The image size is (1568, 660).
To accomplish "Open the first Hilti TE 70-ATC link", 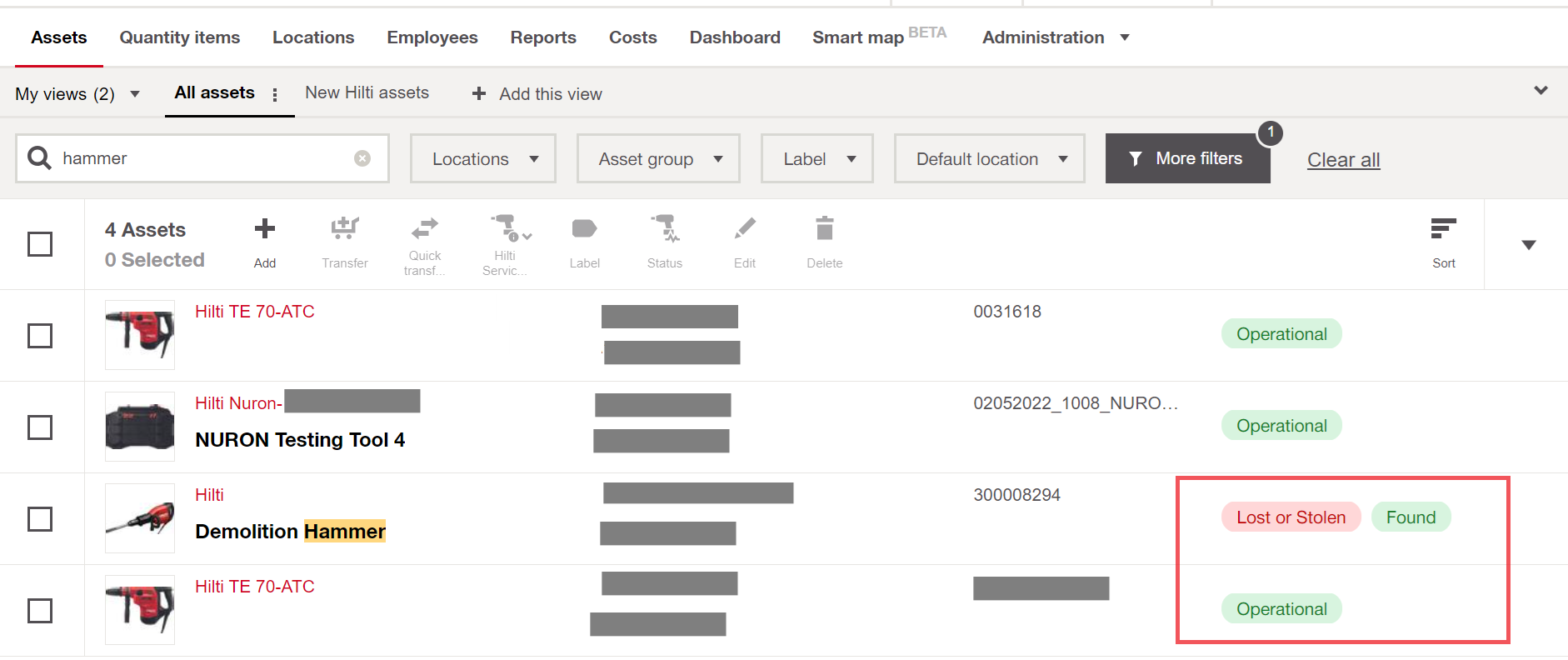I will tap(255, 312).
